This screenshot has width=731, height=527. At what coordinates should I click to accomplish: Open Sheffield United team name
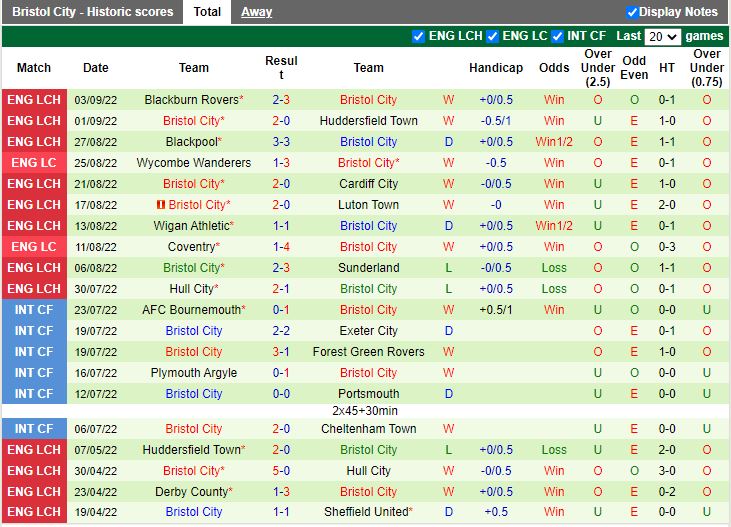tap(366, 512)
